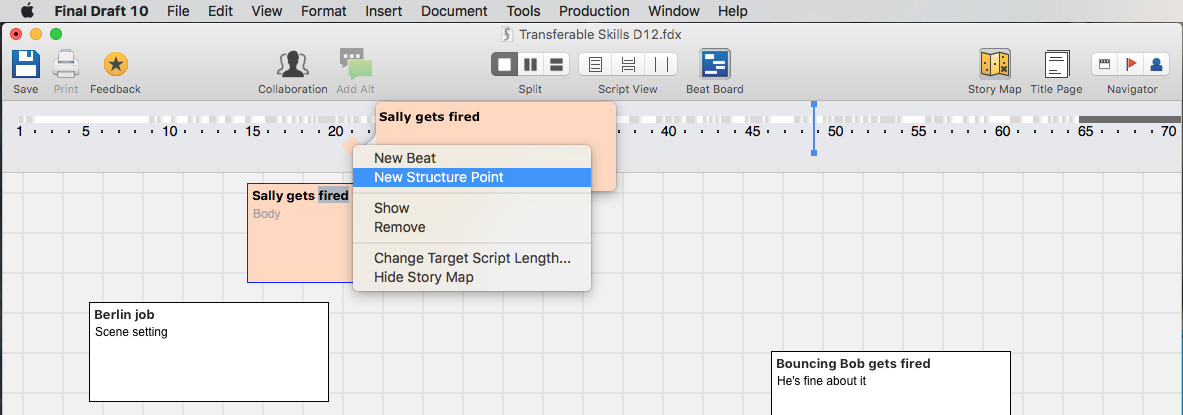Choose Change Target Script Length

[472, 258]
